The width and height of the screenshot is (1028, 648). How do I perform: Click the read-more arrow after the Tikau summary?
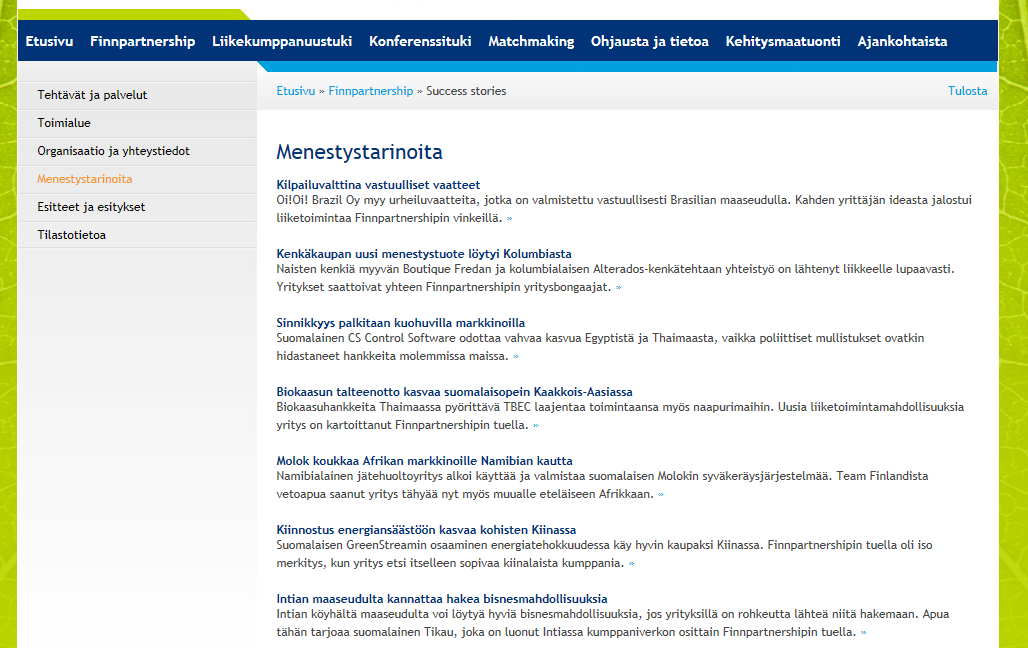pyautogui.click(x=863, y=632)
